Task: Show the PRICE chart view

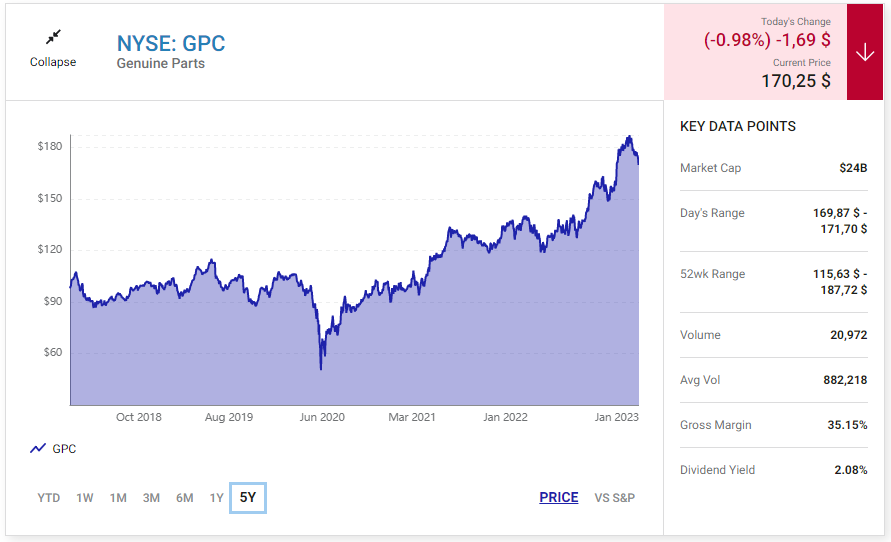Action: tap(558, 498)
